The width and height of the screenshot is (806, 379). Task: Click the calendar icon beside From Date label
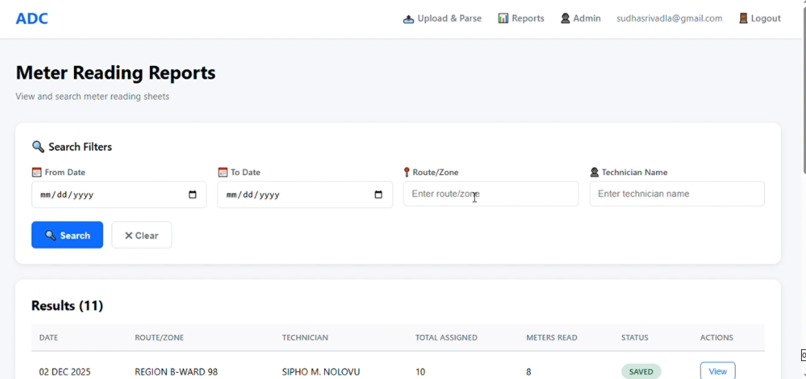[36, 172]
